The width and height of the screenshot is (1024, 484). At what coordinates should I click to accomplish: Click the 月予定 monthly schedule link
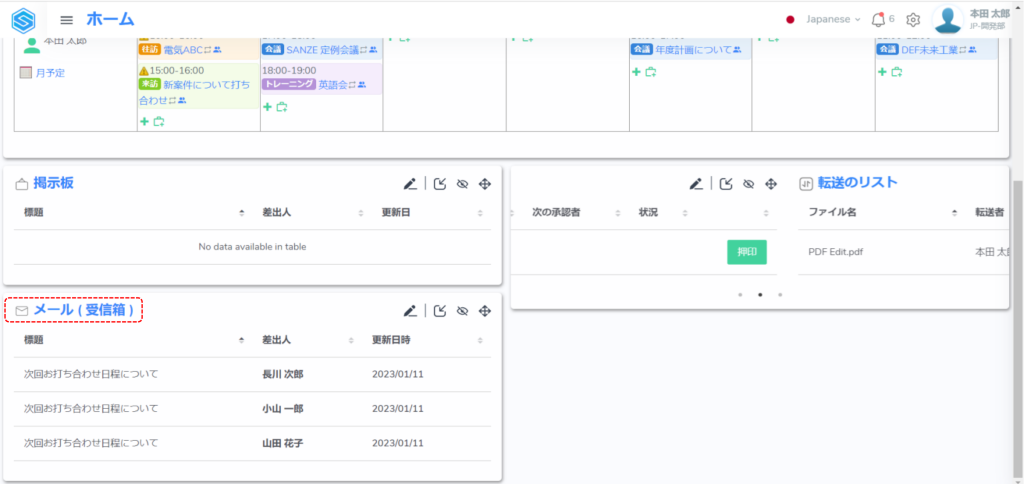[x=50, y=73]
